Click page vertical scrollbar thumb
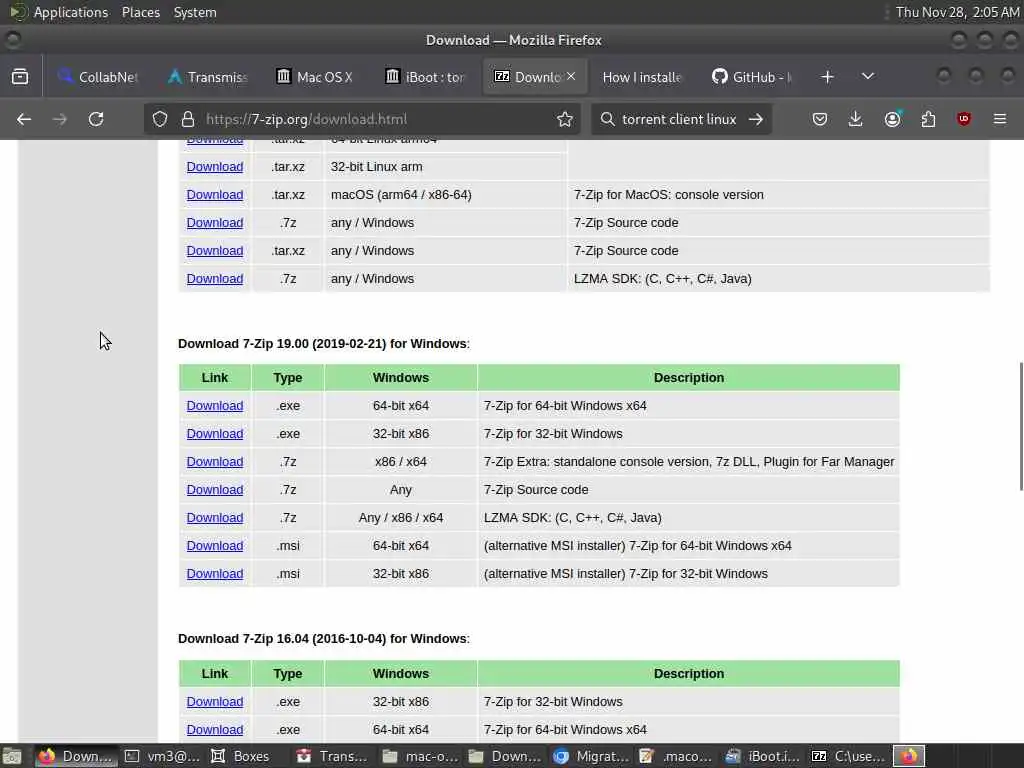Screen dimensions: 1024x768 [1021, 426]
